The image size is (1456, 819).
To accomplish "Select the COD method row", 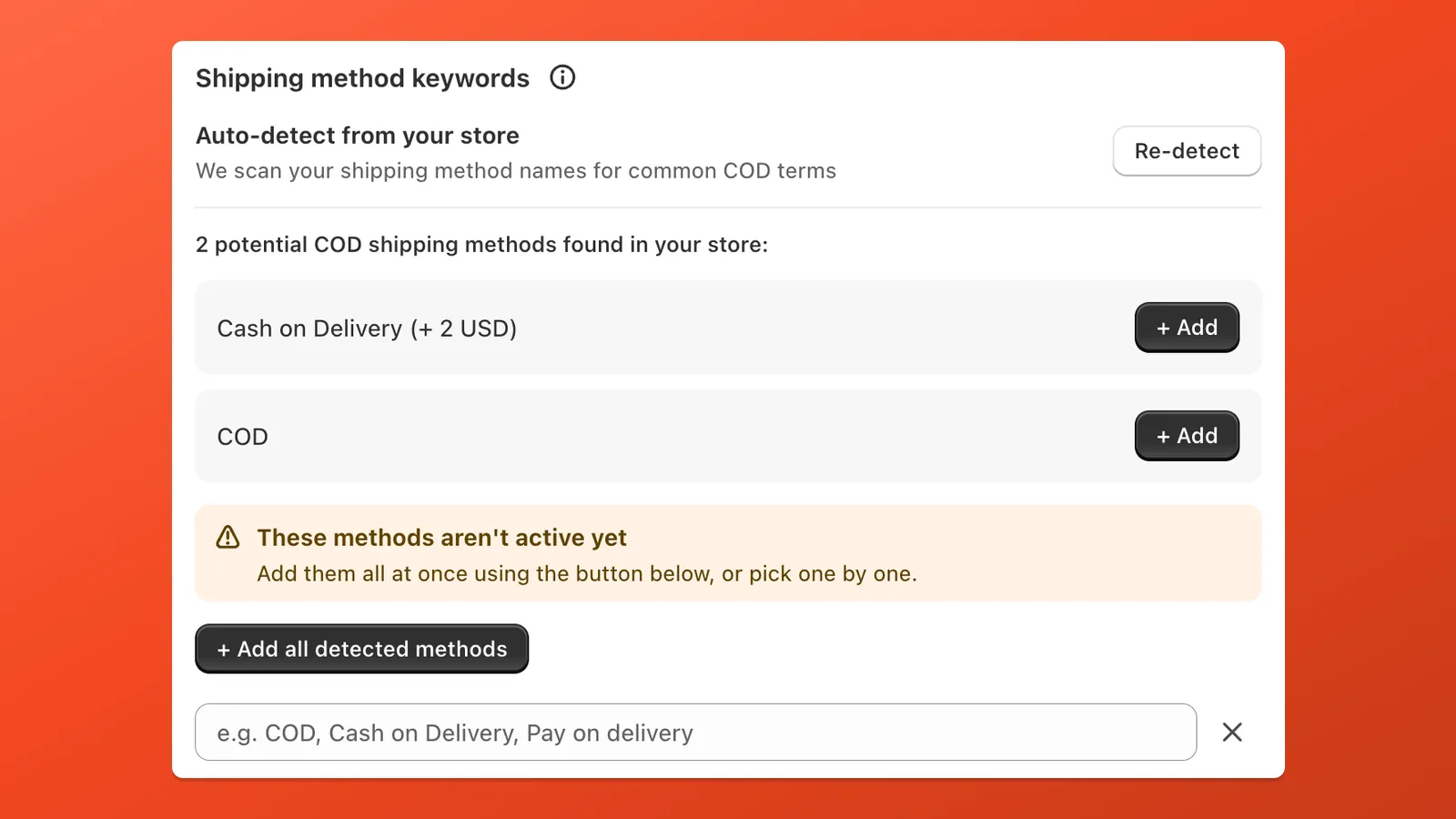I will tap(637, 436).
